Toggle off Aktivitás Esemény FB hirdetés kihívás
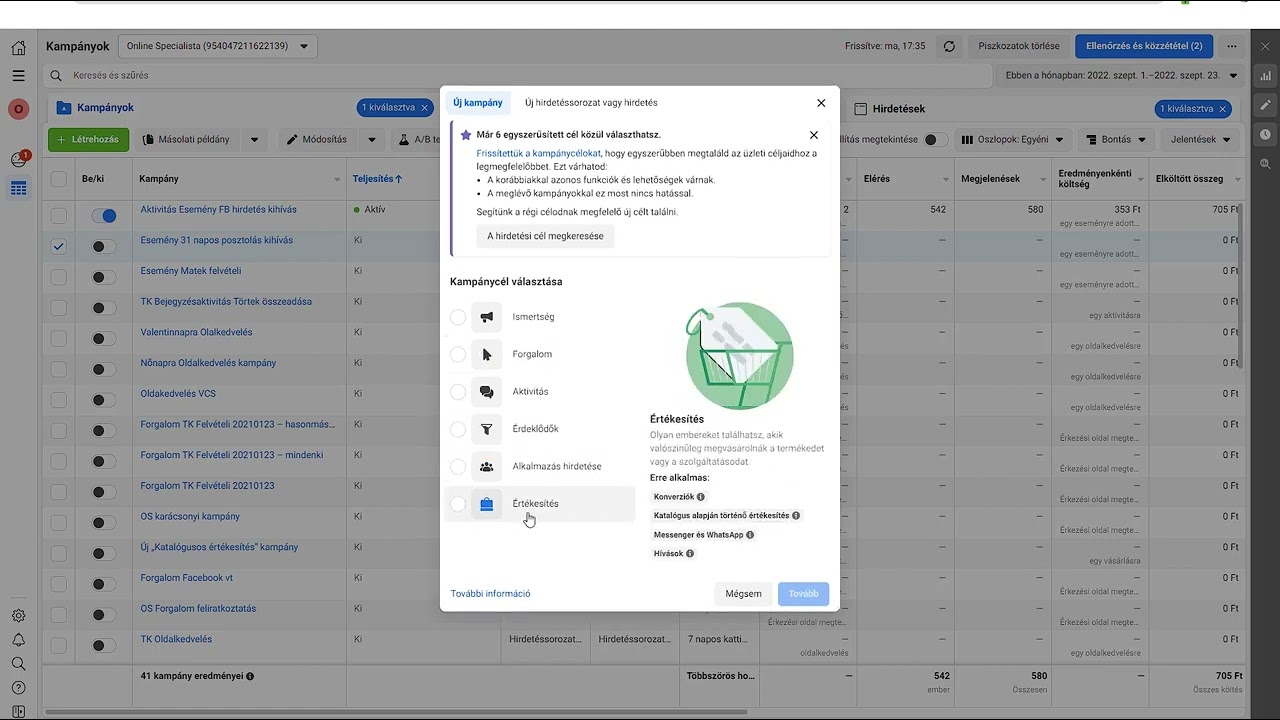1280x720 pixels. pyautogui.click(x=104, y=215)
